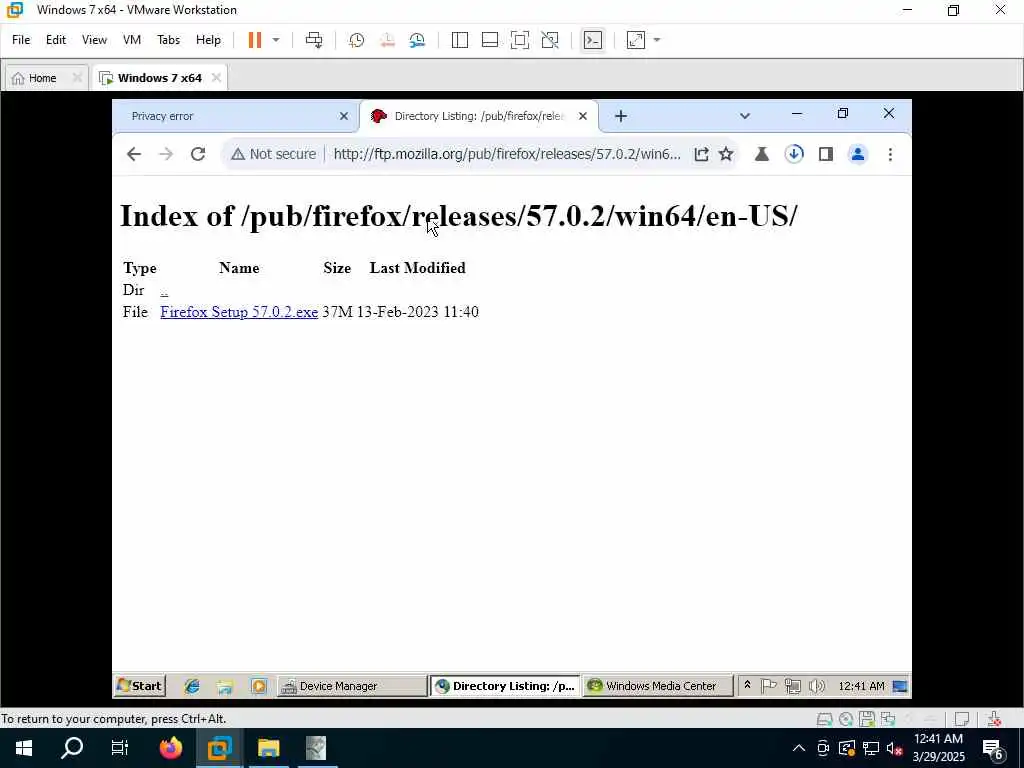Open the Windows 7 Start menu
Viewport: 1024px width, 768px height.
(140, 686)
